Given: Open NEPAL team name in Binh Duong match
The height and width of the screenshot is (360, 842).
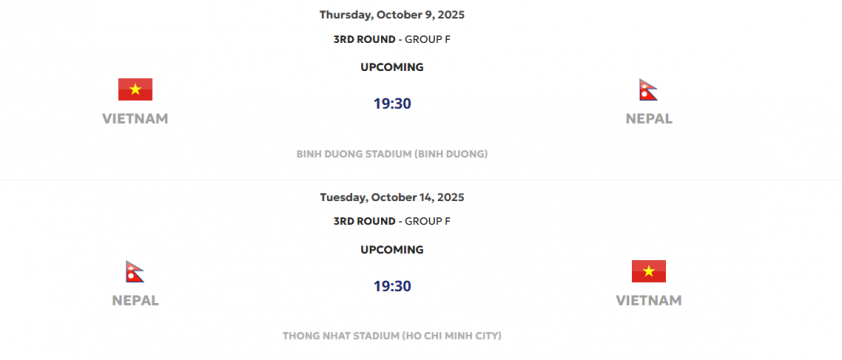Looking at the screenshot, I should [649, 119].
